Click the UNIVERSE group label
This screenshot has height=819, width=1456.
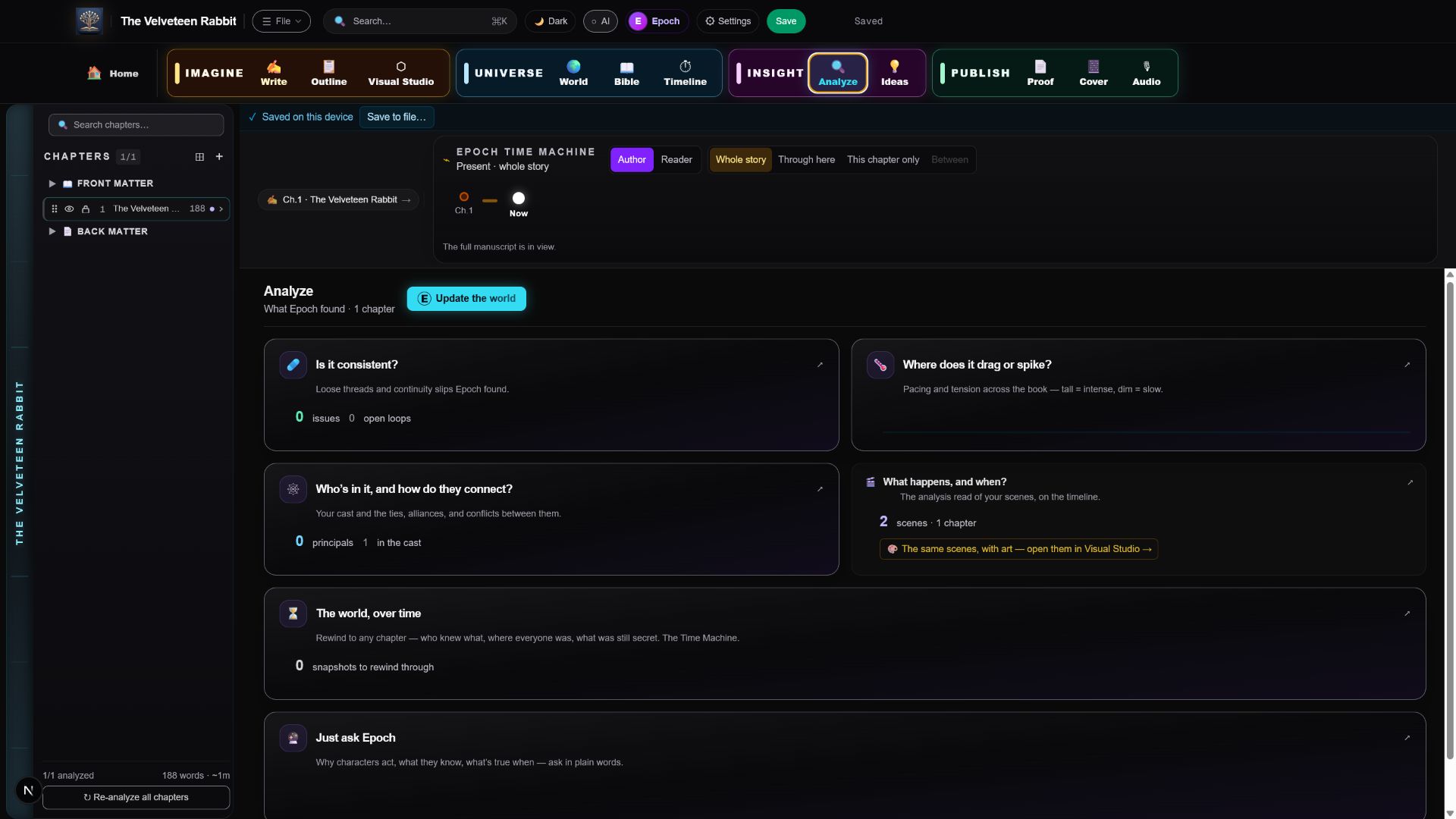click(509, 74)
